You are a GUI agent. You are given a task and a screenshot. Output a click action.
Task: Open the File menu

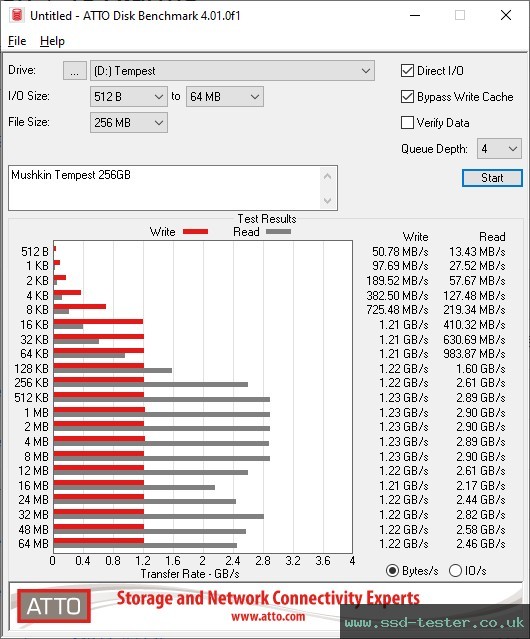pos(17,41)
